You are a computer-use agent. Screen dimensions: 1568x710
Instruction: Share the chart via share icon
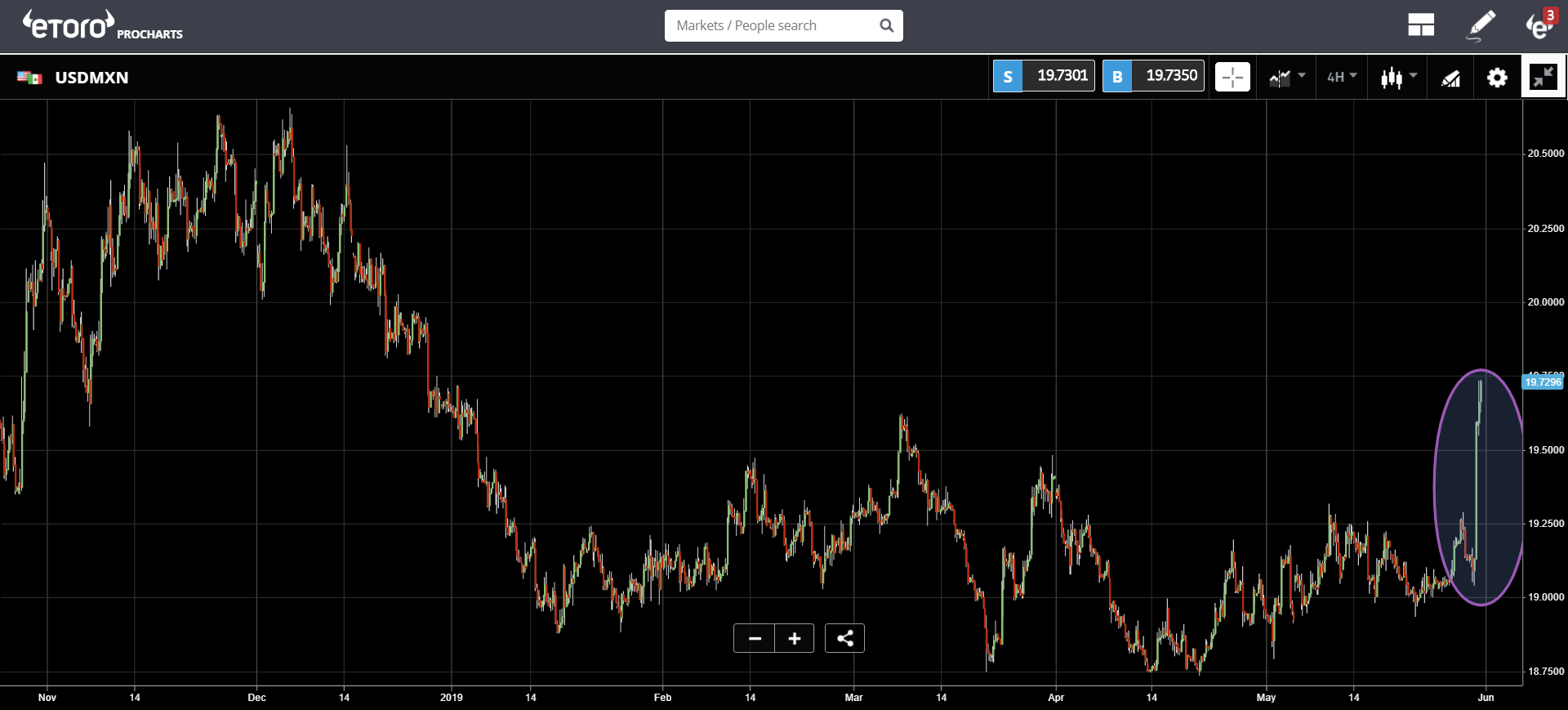pyautogui.click(x=845, y=638)
